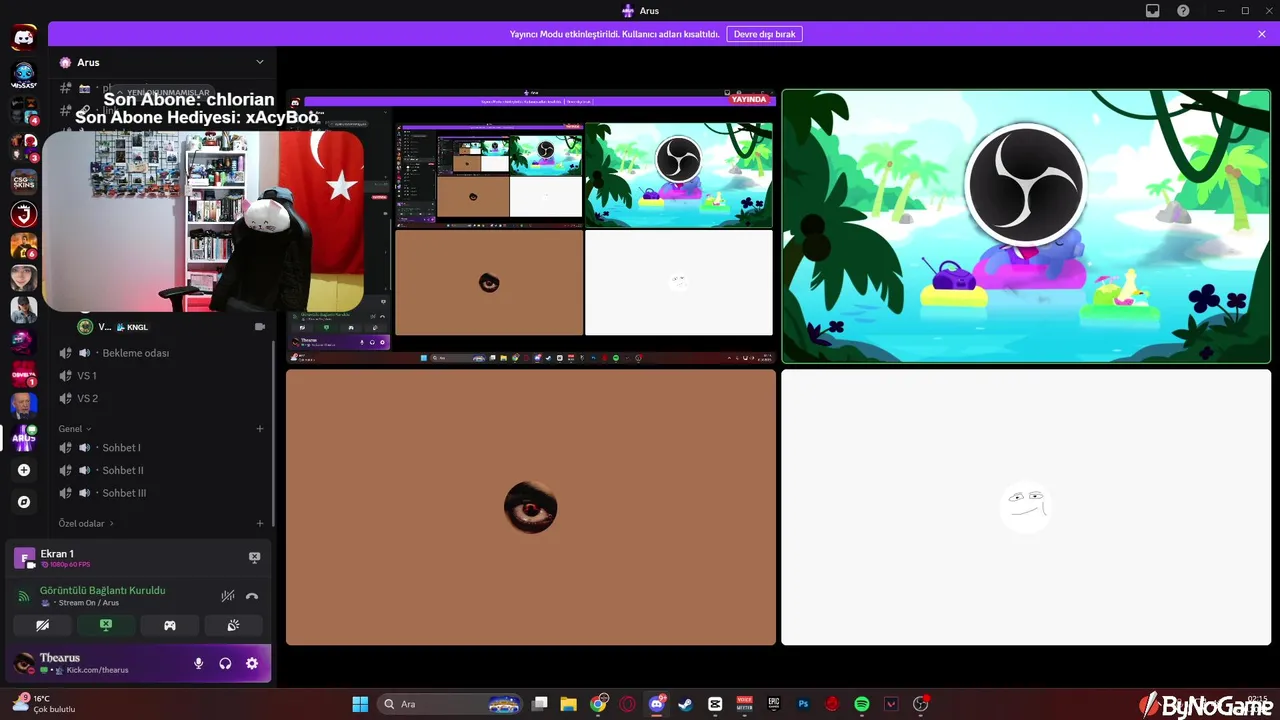Open Task View in the taskbar

coord(539,704)
